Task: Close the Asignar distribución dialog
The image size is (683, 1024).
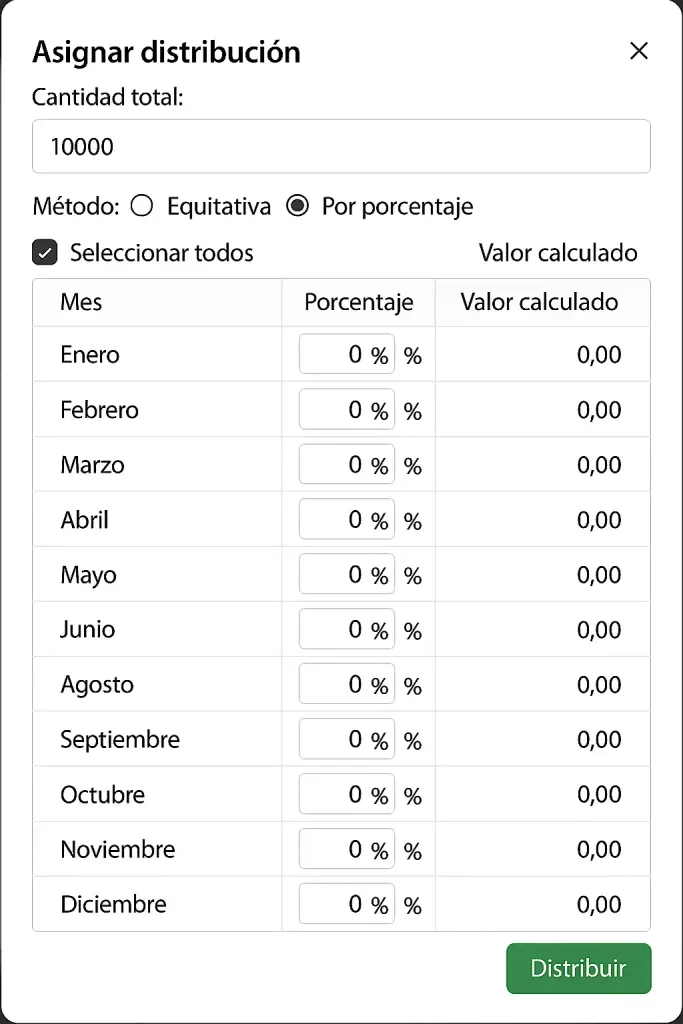Action: pyautogui.click(x=639, y=51)
